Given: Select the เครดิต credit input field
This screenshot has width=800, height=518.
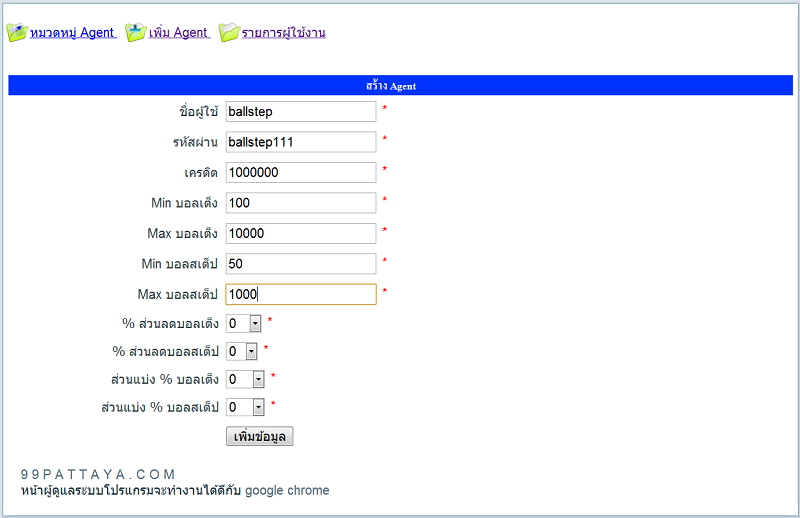Looking at the screenshot, I should click(x=300, y=172).
